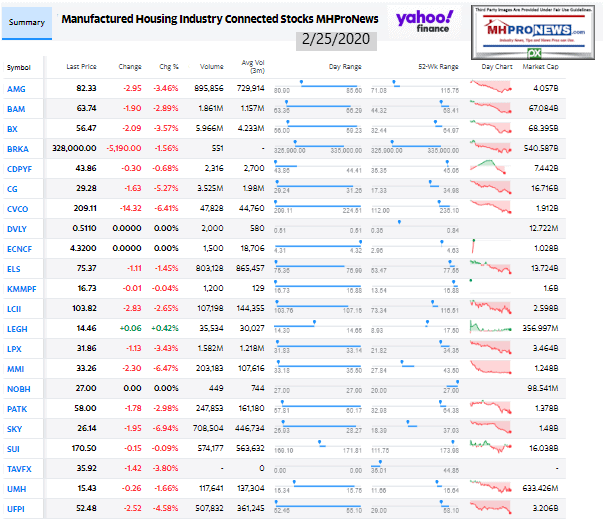This screenshot has width=605, height=526.
Task: Click the Symbol column header
Action: pos(18,67)
